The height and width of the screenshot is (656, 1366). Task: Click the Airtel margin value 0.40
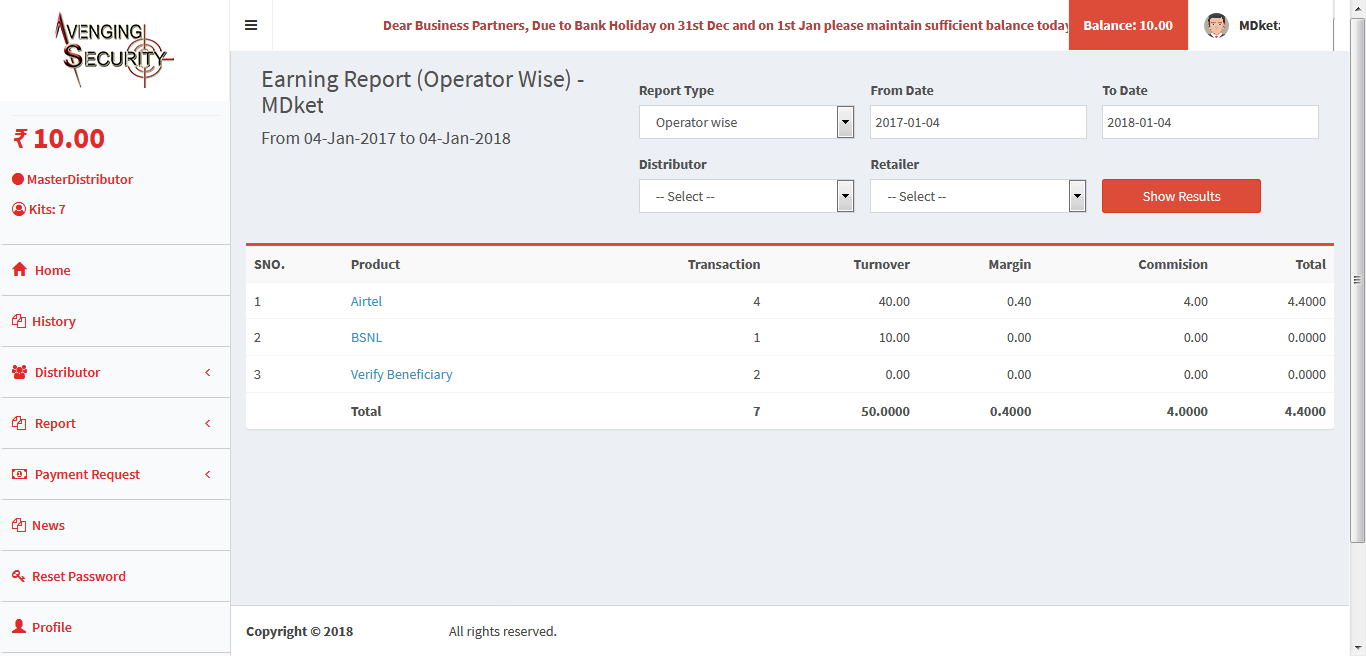click(1019, 301)
